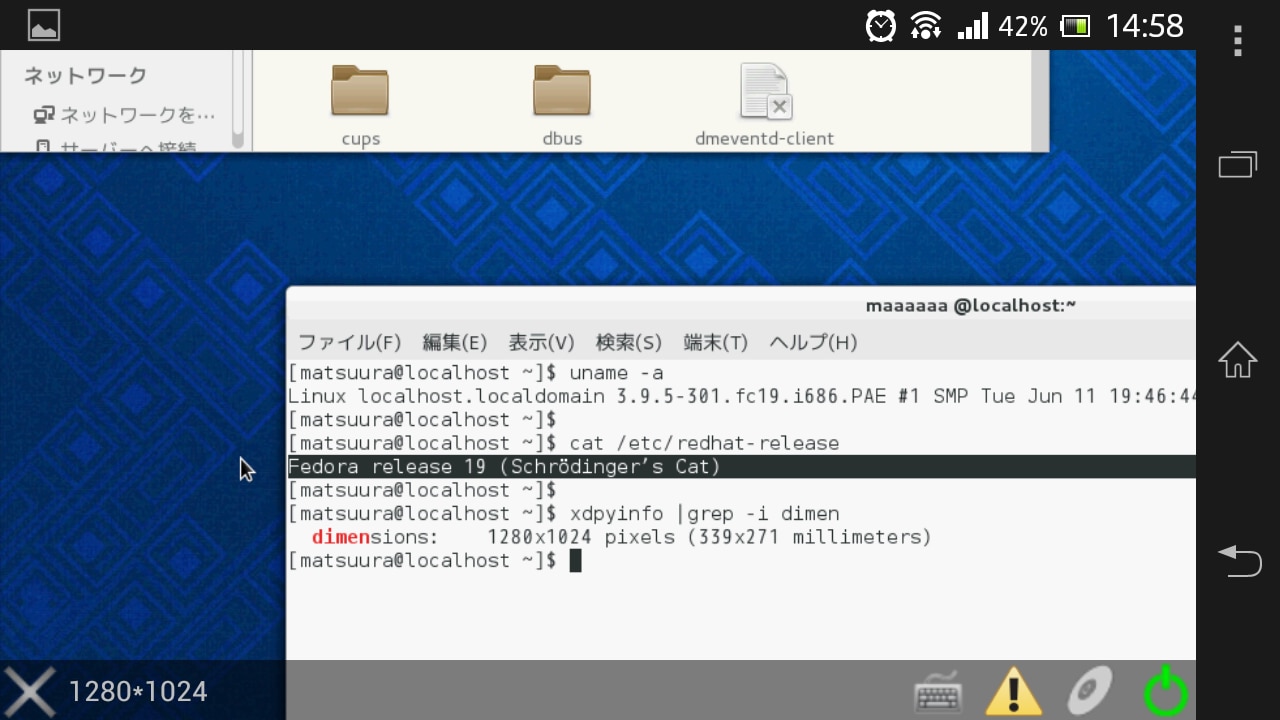Select ネットワークを… in the sidebar

pyautogui.click(x=125, y=115)
